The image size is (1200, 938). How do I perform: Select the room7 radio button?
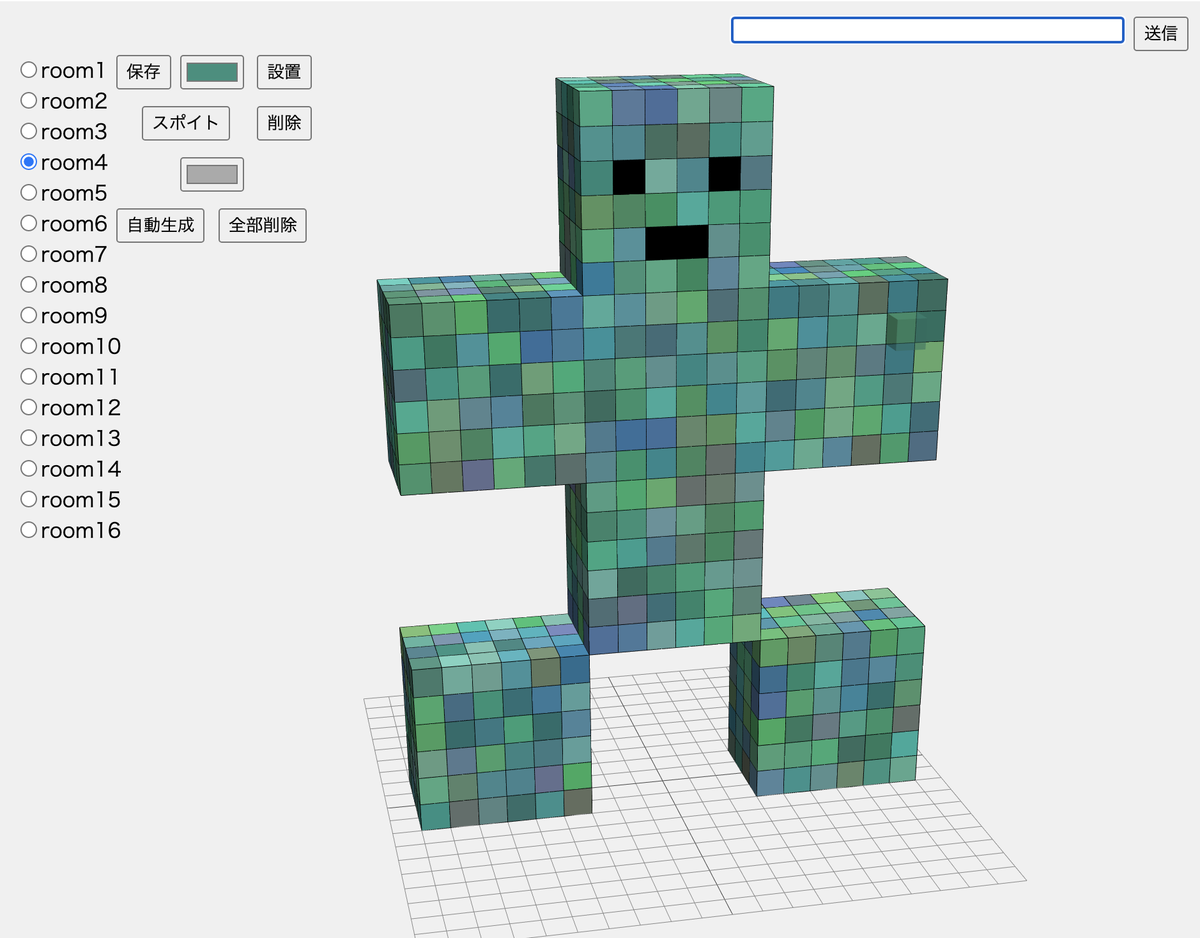click(29, 254)
